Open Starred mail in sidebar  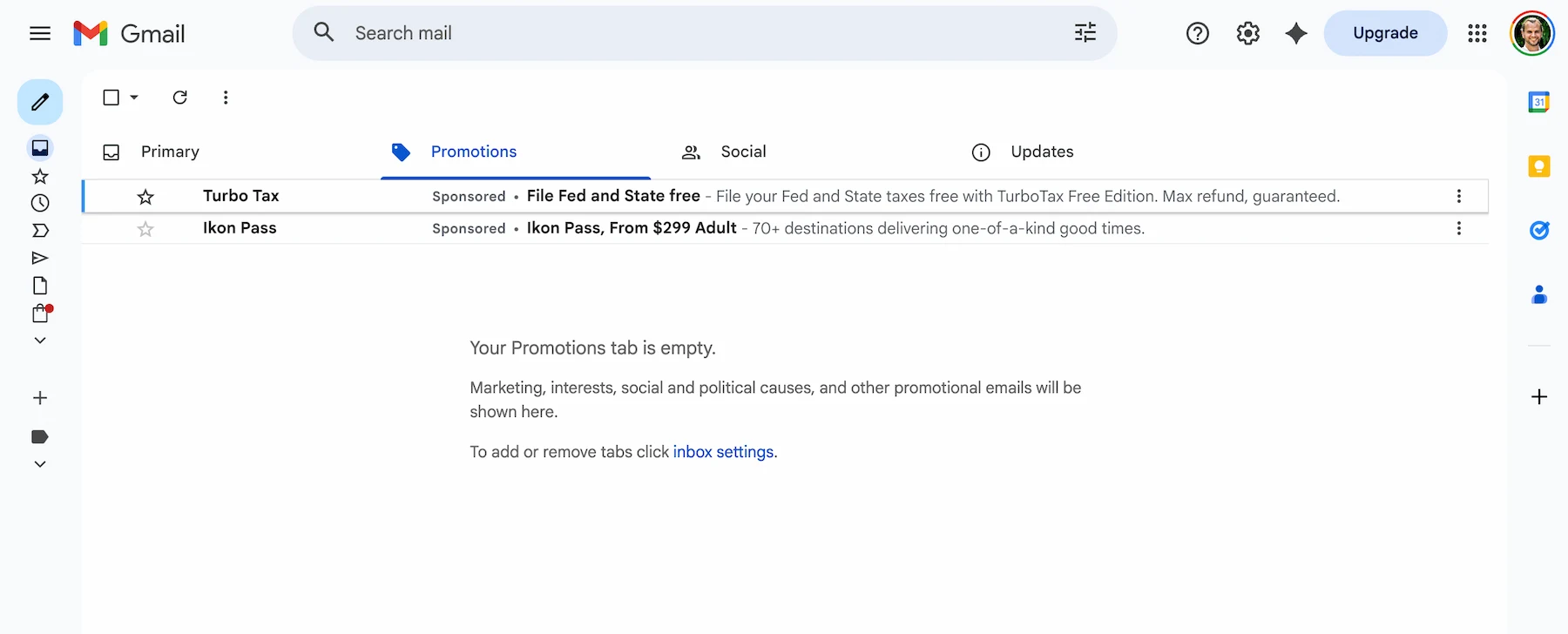coord(40,177)
